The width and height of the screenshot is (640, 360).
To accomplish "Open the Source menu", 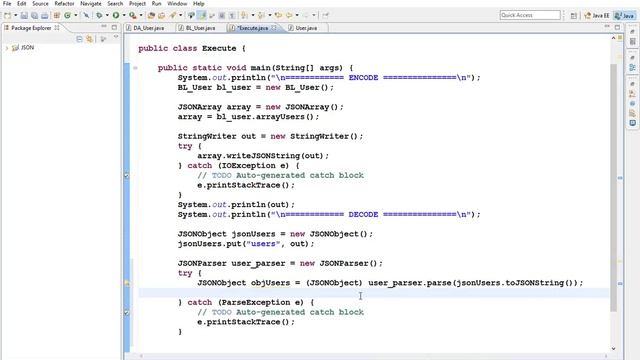I will [40, 4].
